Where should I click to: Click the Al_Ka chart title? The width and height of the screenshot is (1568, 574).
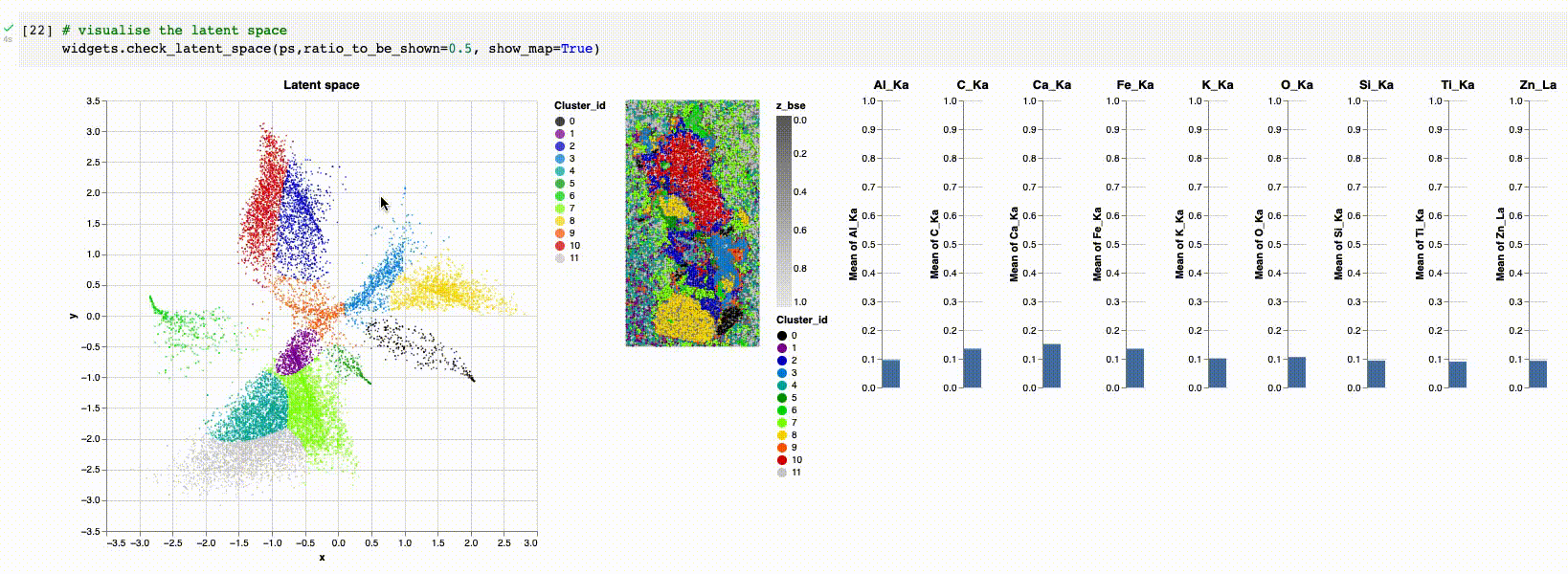coord(890,85)
